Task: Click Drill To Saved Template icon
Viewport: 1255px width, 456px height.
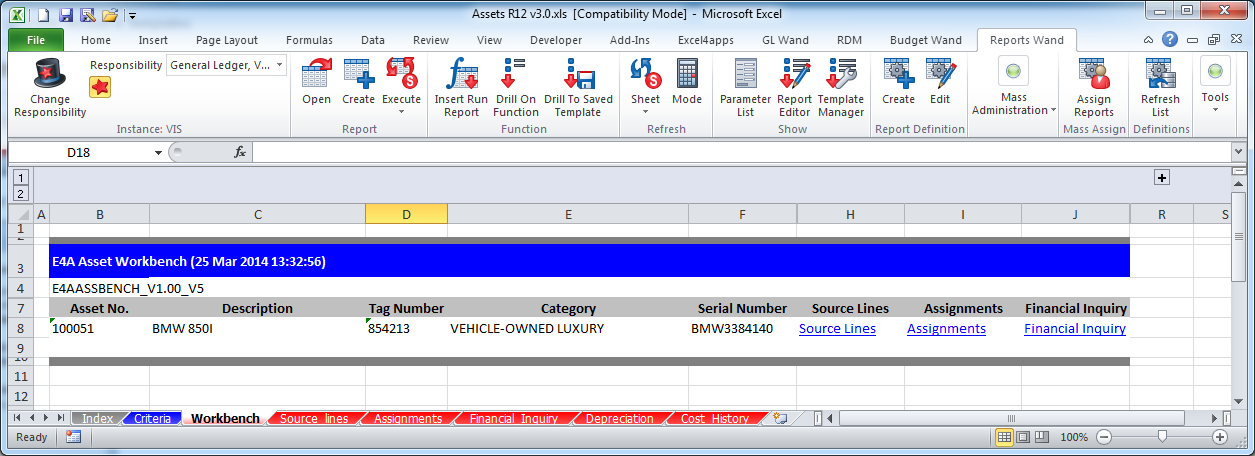Action: [x=578, y=75]
